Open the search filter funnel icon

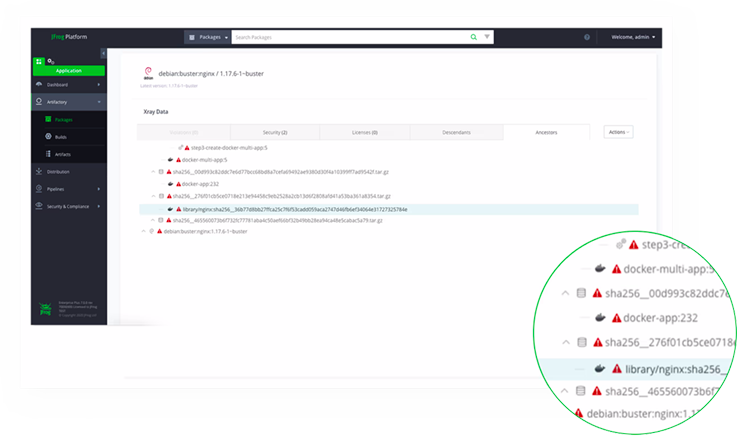coord(487,37)
